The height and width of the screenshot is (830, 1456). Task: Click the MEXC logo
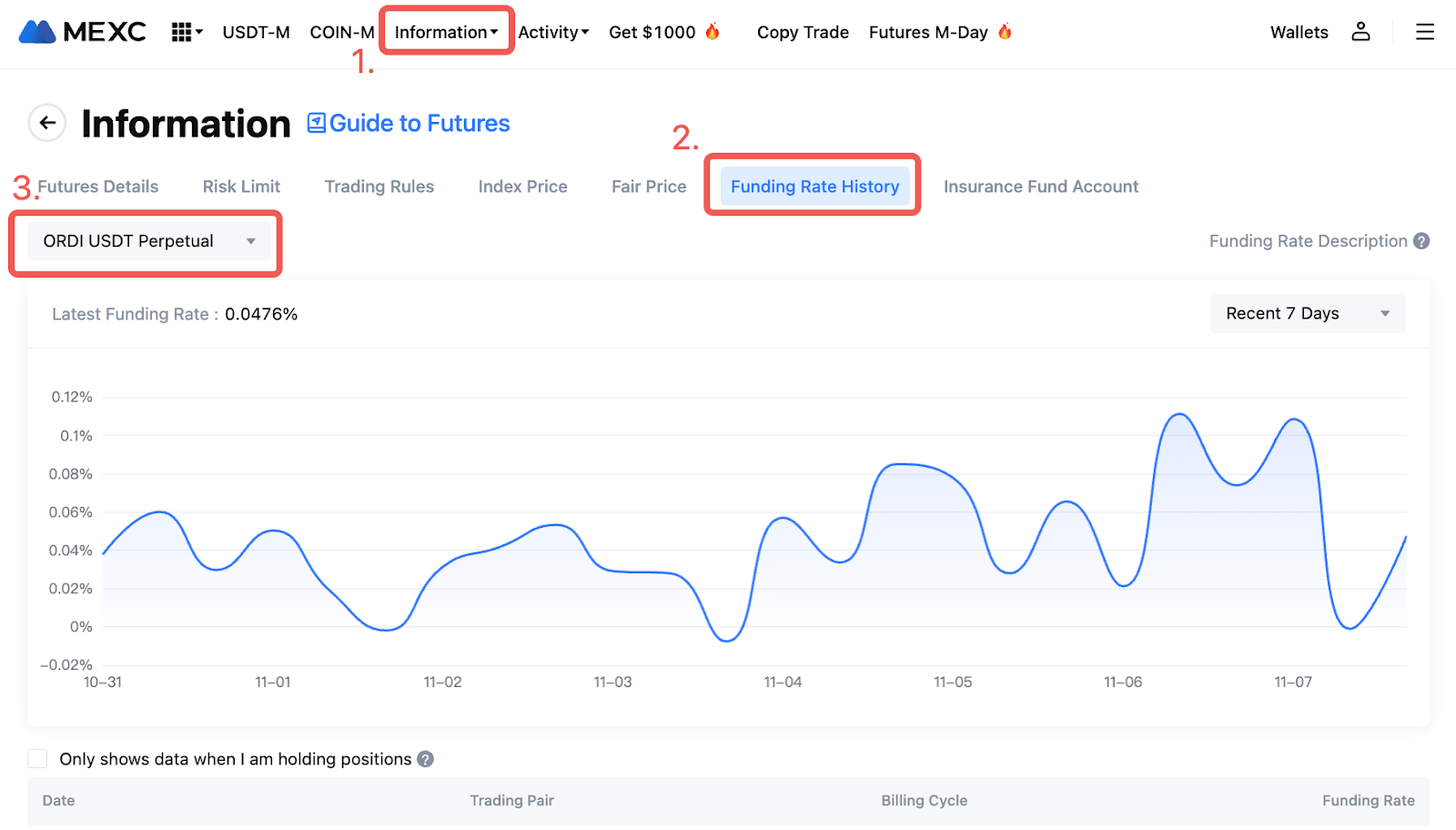pos(83,32)
